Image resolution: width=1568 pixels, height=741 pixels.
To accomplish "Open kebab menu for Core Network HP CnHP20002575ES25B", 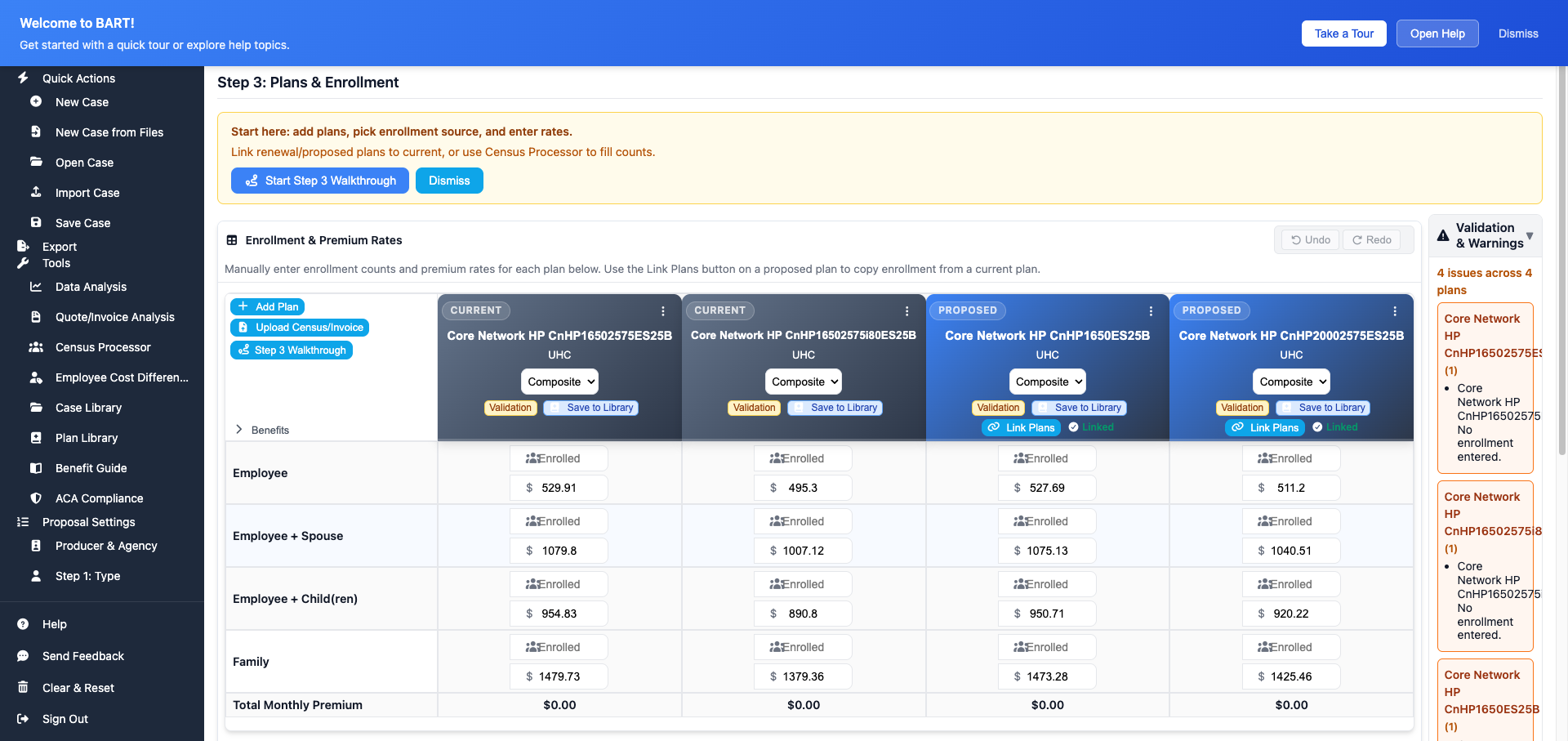I will coord(1394,311).
